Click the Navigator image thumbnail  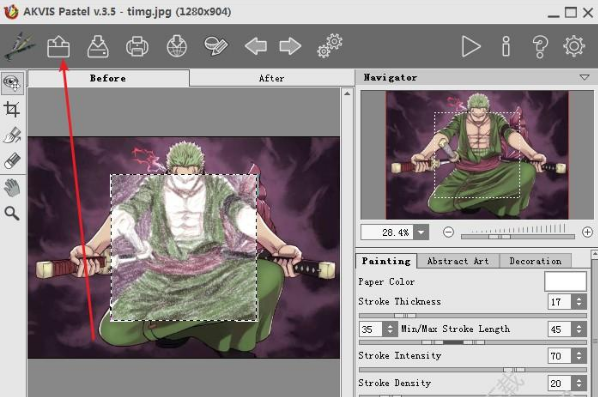coord(477,155)
